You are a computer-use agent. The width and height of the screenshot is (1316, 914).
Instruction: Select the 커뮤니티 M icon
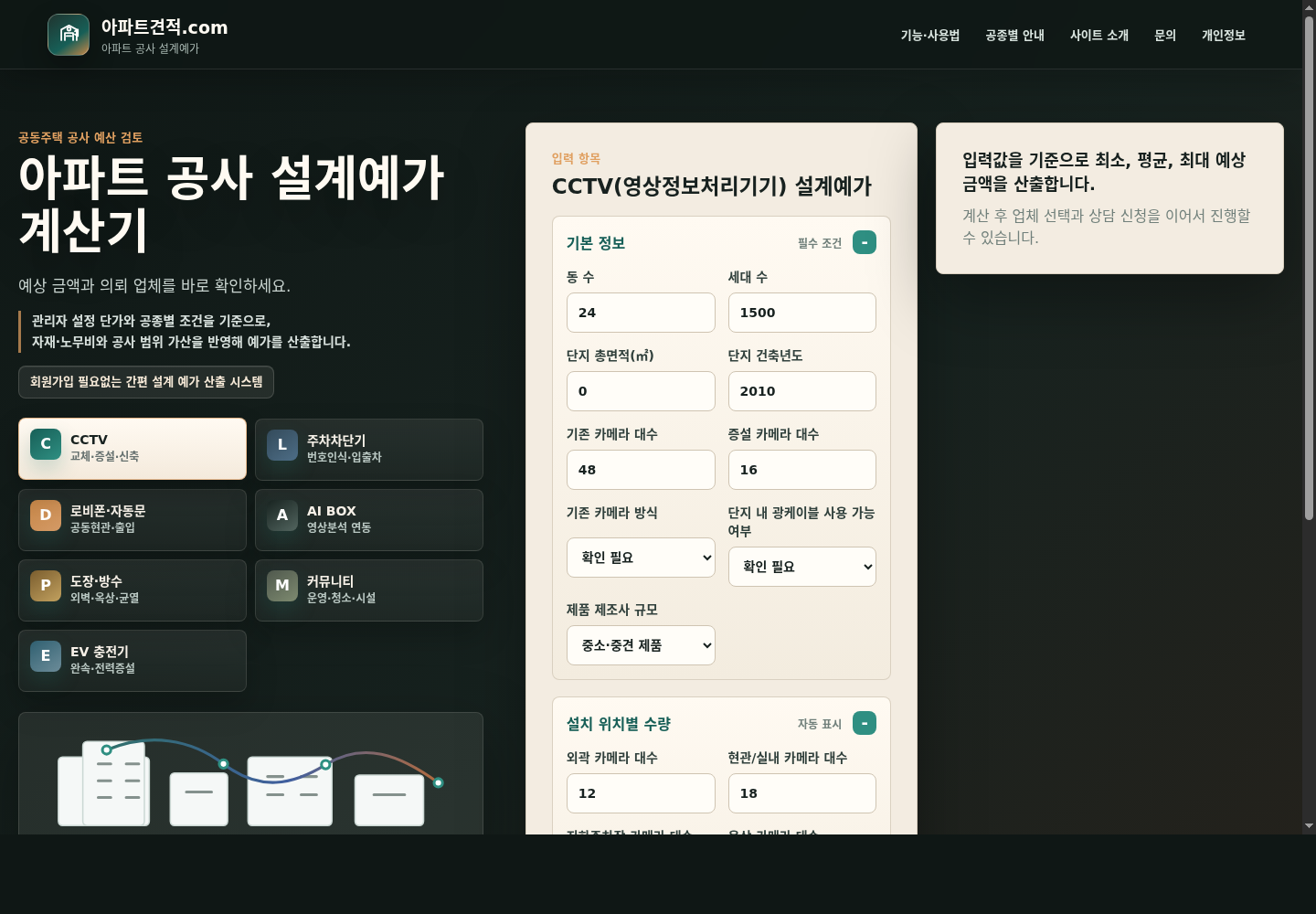point(282,586)
